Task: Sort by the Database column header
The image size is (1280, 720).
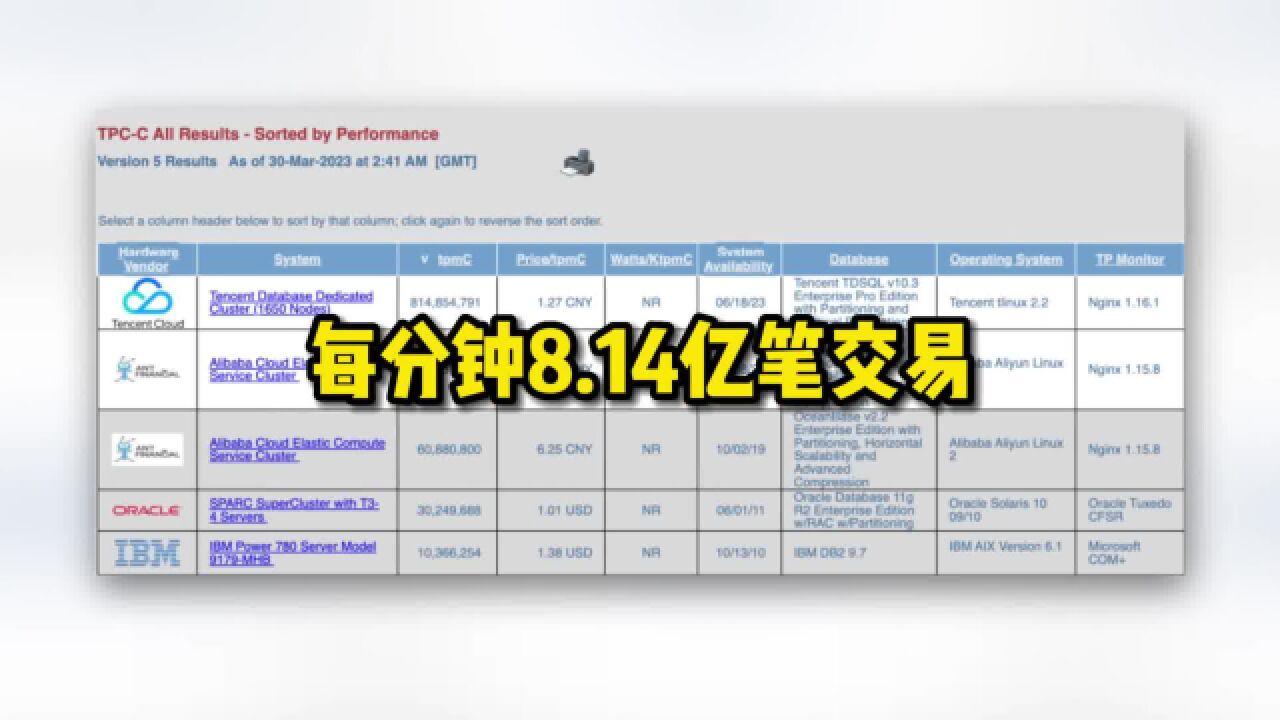Action: click(858, 259)
